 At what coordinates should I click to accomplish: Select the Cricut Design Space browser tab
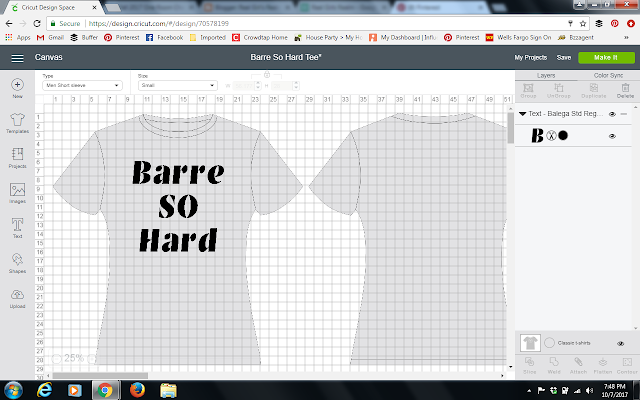[x=54, y=7]
